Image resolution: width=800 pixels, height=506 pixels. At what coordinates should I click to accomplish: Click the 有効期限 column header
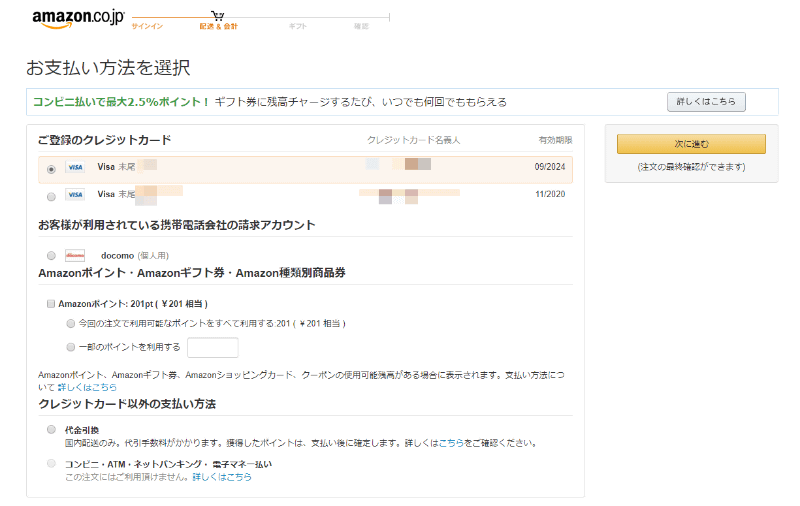556,140
